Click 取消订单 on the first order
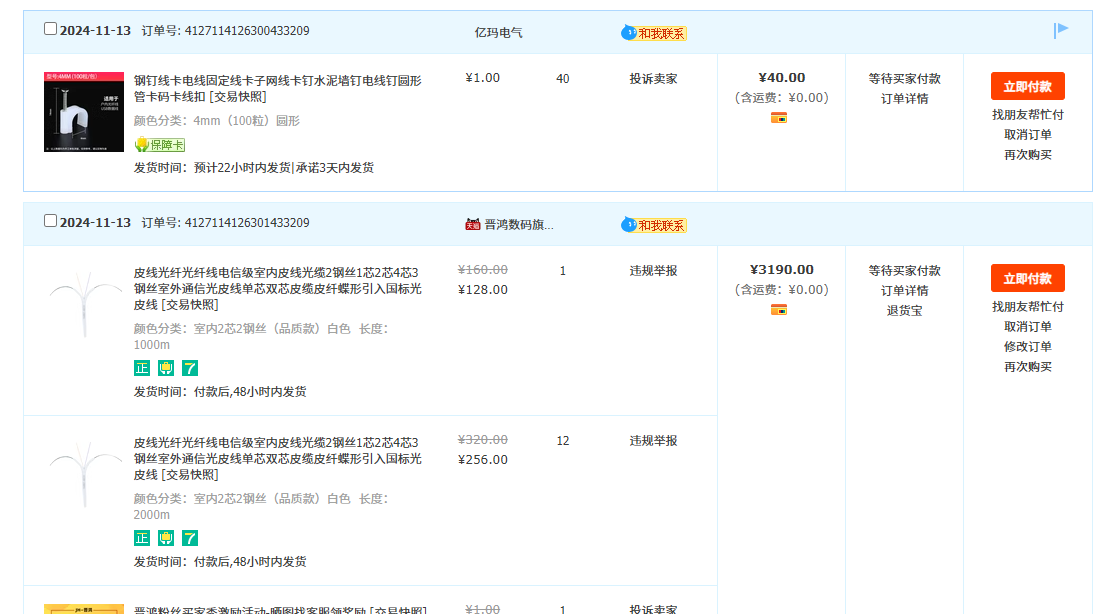This screenshot has height=614, width=1104. pyautogui.click(x=1028, y=134)
